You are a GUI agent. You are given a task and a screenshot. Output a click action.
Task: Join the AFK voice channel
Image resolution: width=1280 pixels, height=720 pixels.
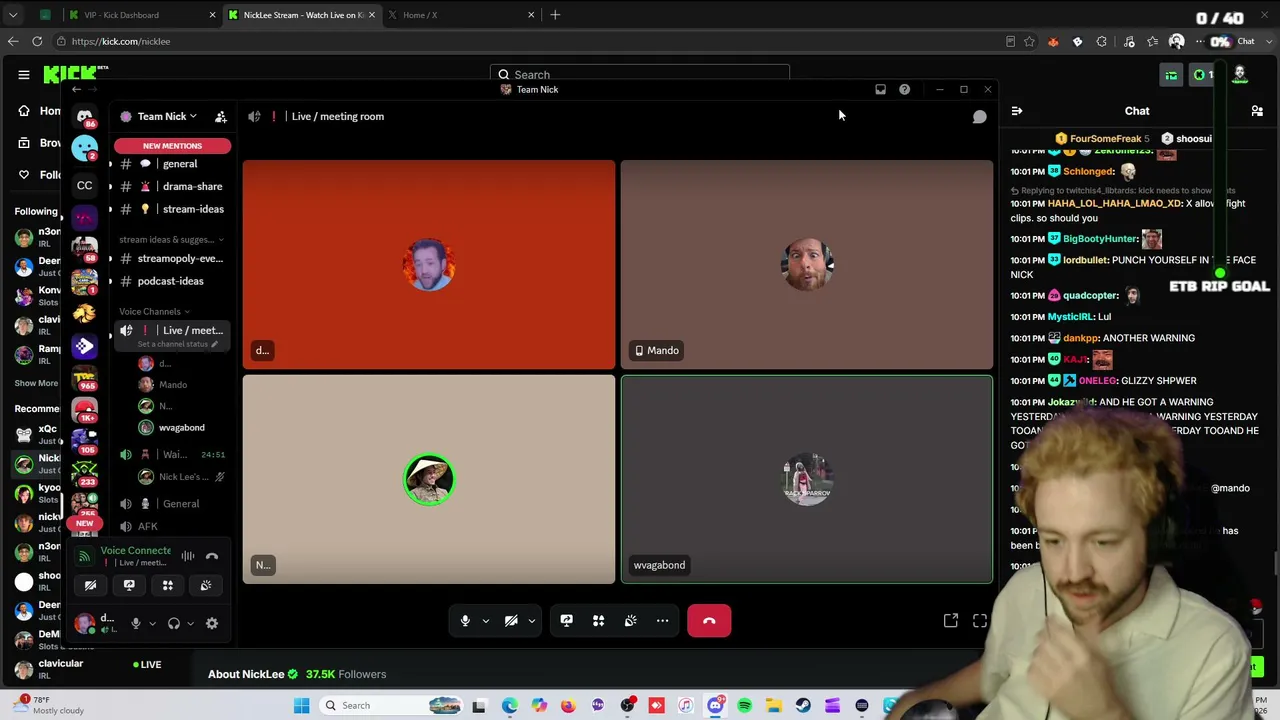click(x=172, y=526)
